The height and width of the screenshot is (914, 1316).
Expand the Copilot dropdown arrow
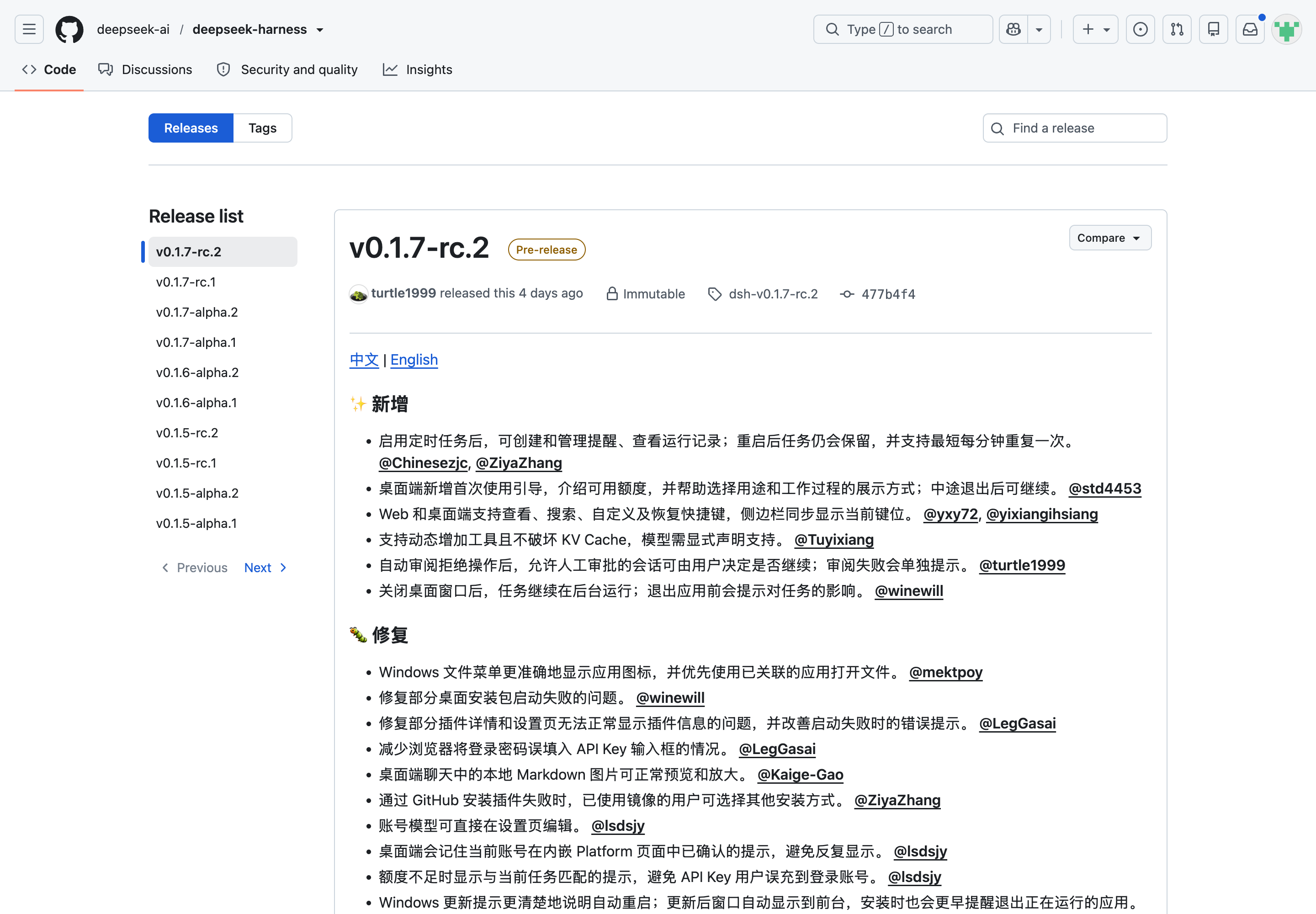(1039, 29)
